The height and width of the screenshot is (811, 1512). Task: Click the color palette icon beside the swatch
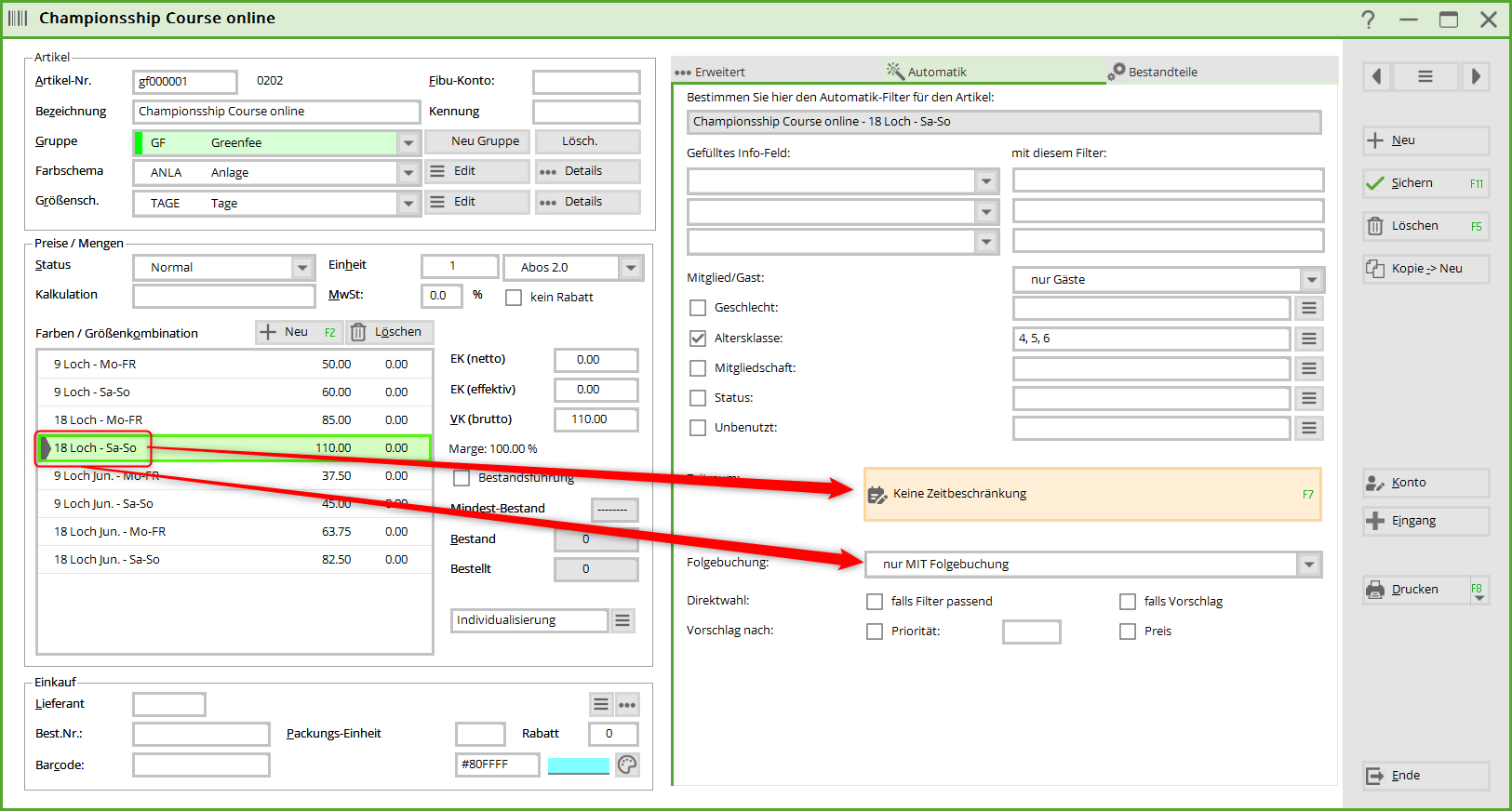pyautogui.click(x=627, y=764)
